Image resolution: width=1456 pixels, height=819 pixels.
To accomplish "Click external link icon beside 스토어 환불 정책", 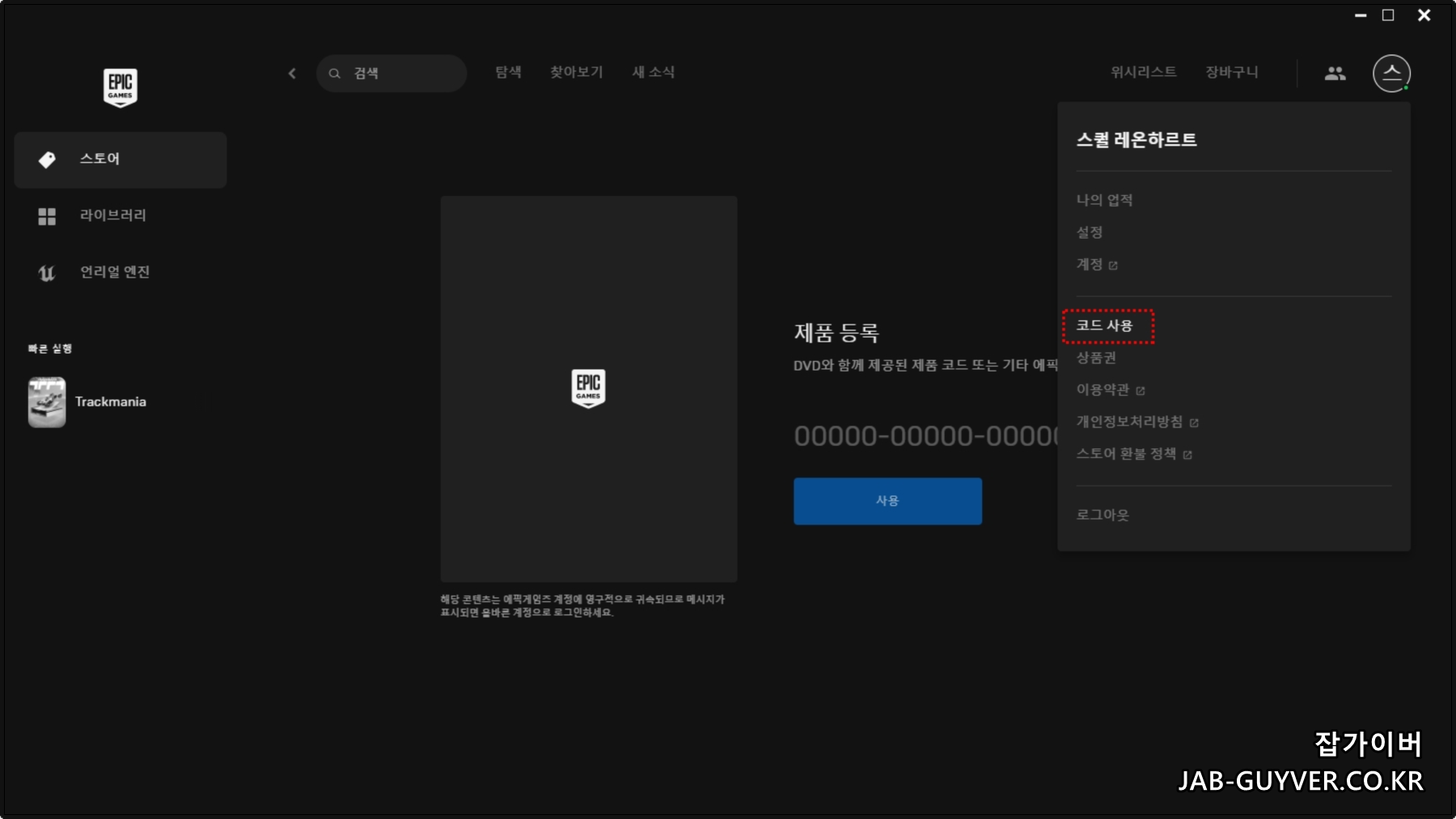I will point(1187,455).
